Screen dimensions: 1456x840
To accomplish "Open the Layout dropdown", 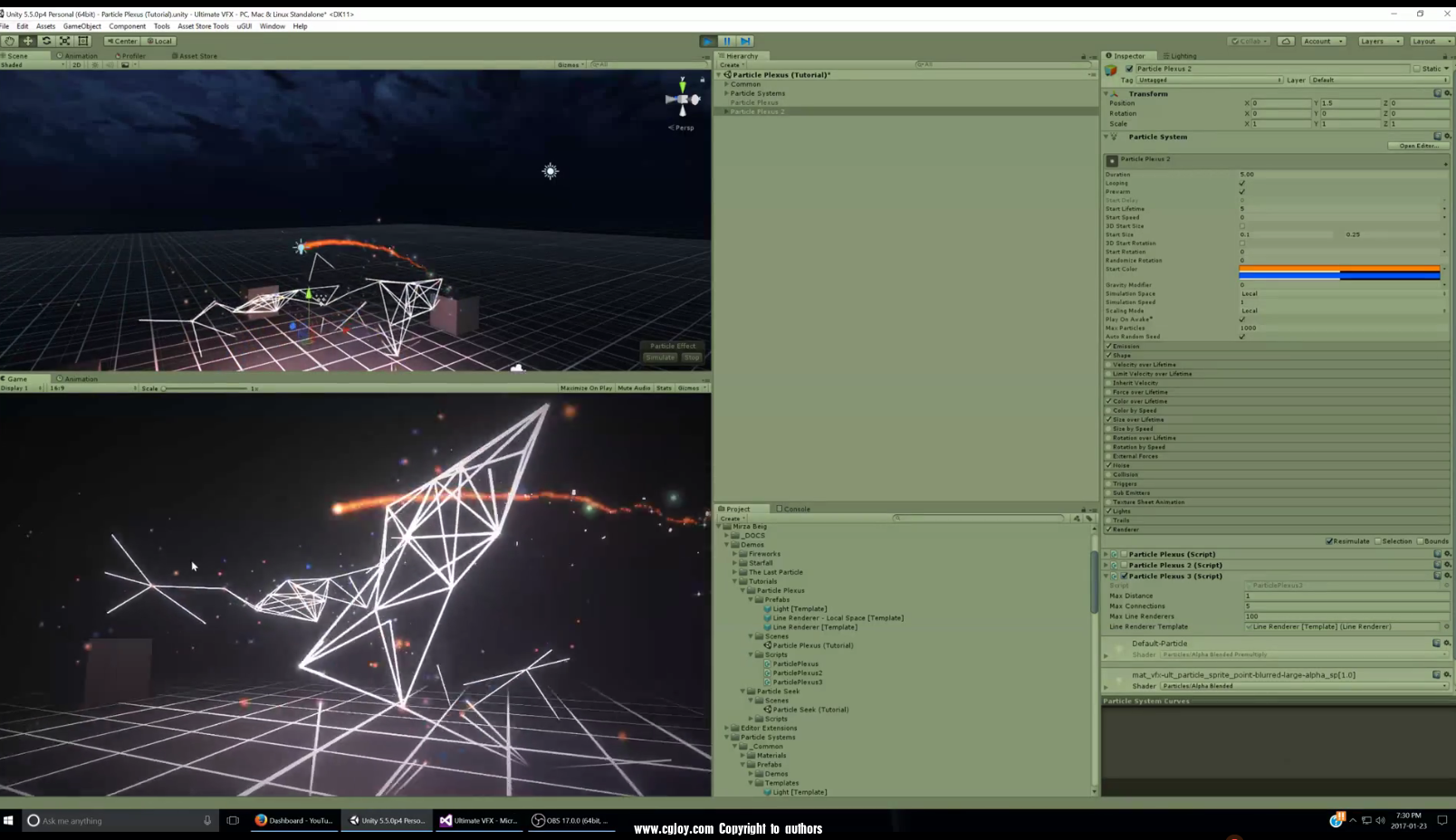I will 1432,41.
